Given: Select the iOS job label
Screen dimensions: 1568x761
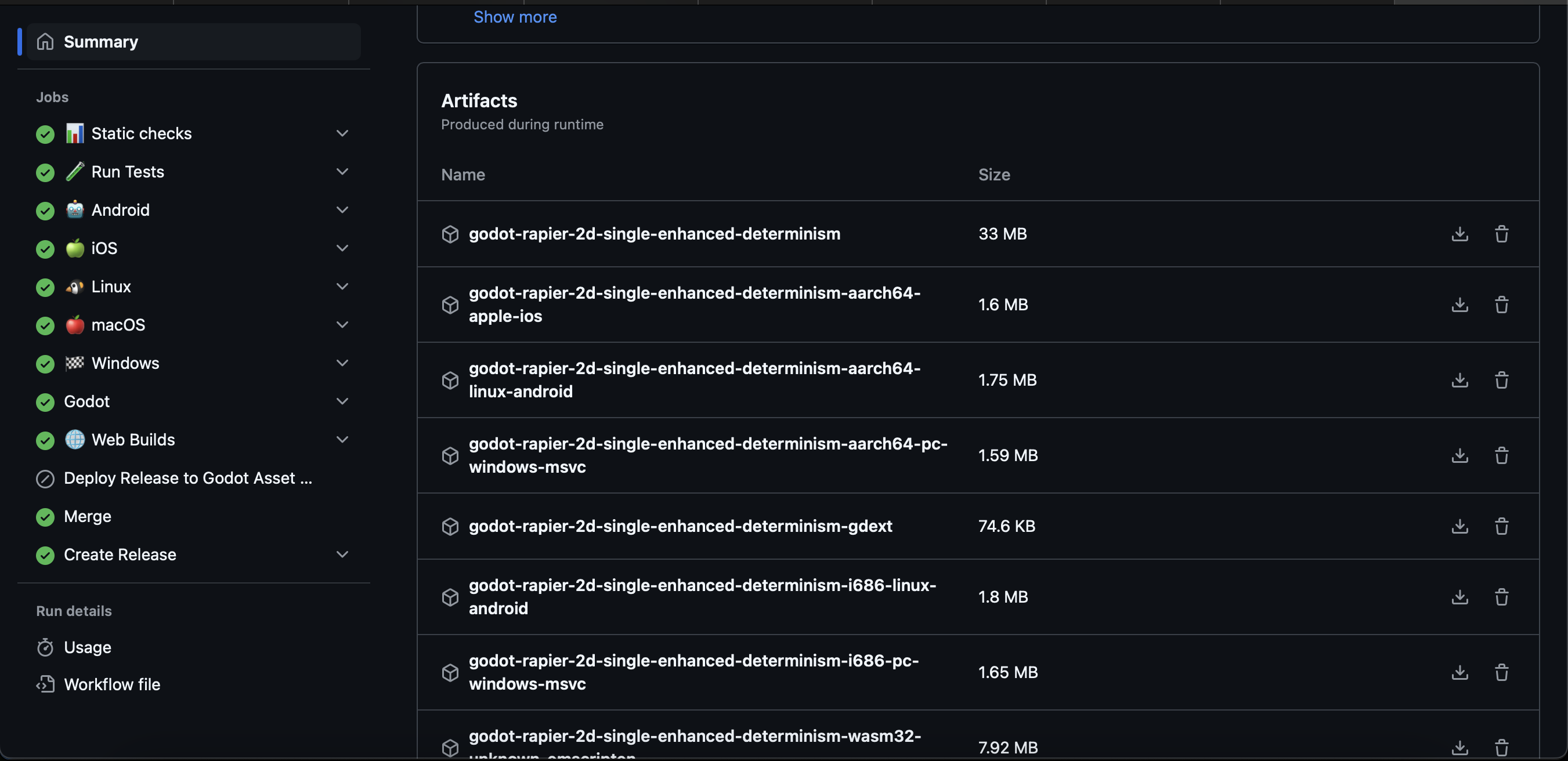Looking at the screenshot, I should [104, 248].
